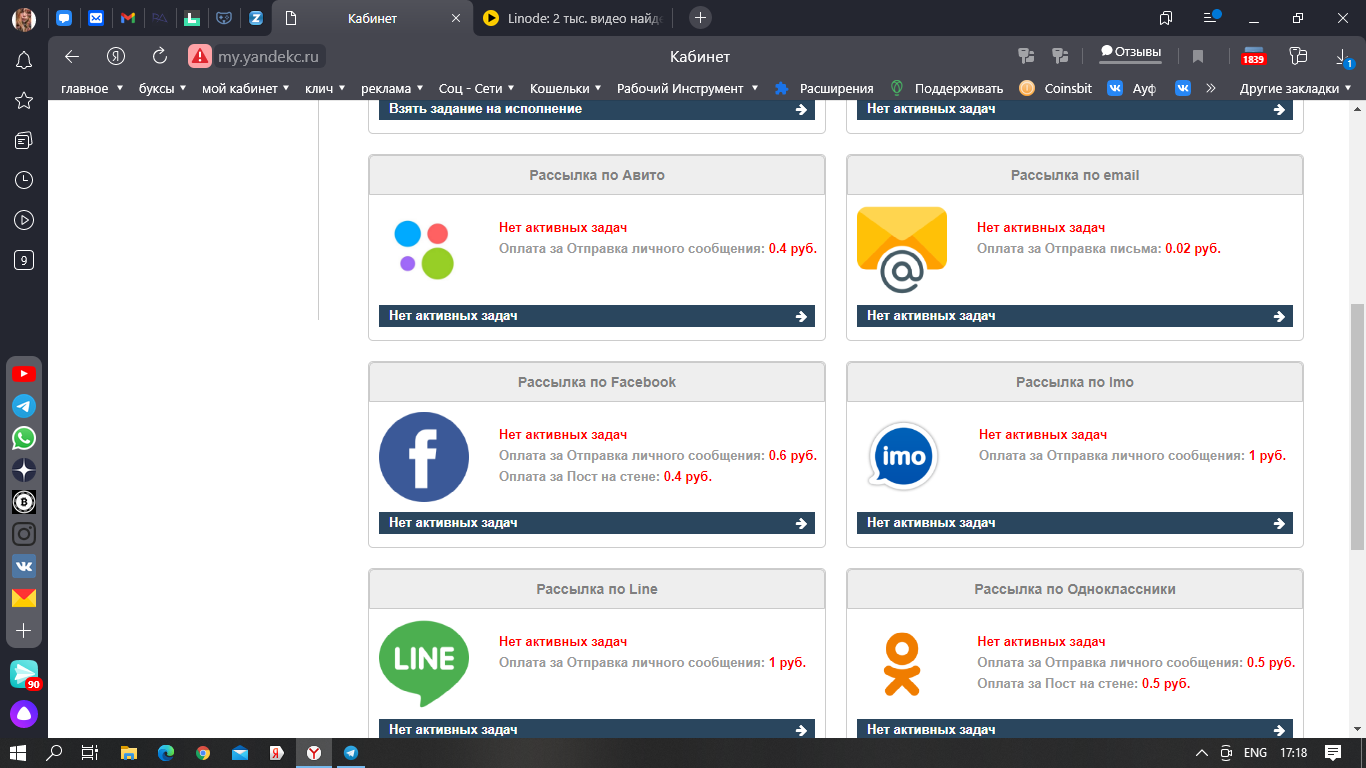
Task: Bookmark this page
Action: pyautogui.click(x=1198, y=56)
